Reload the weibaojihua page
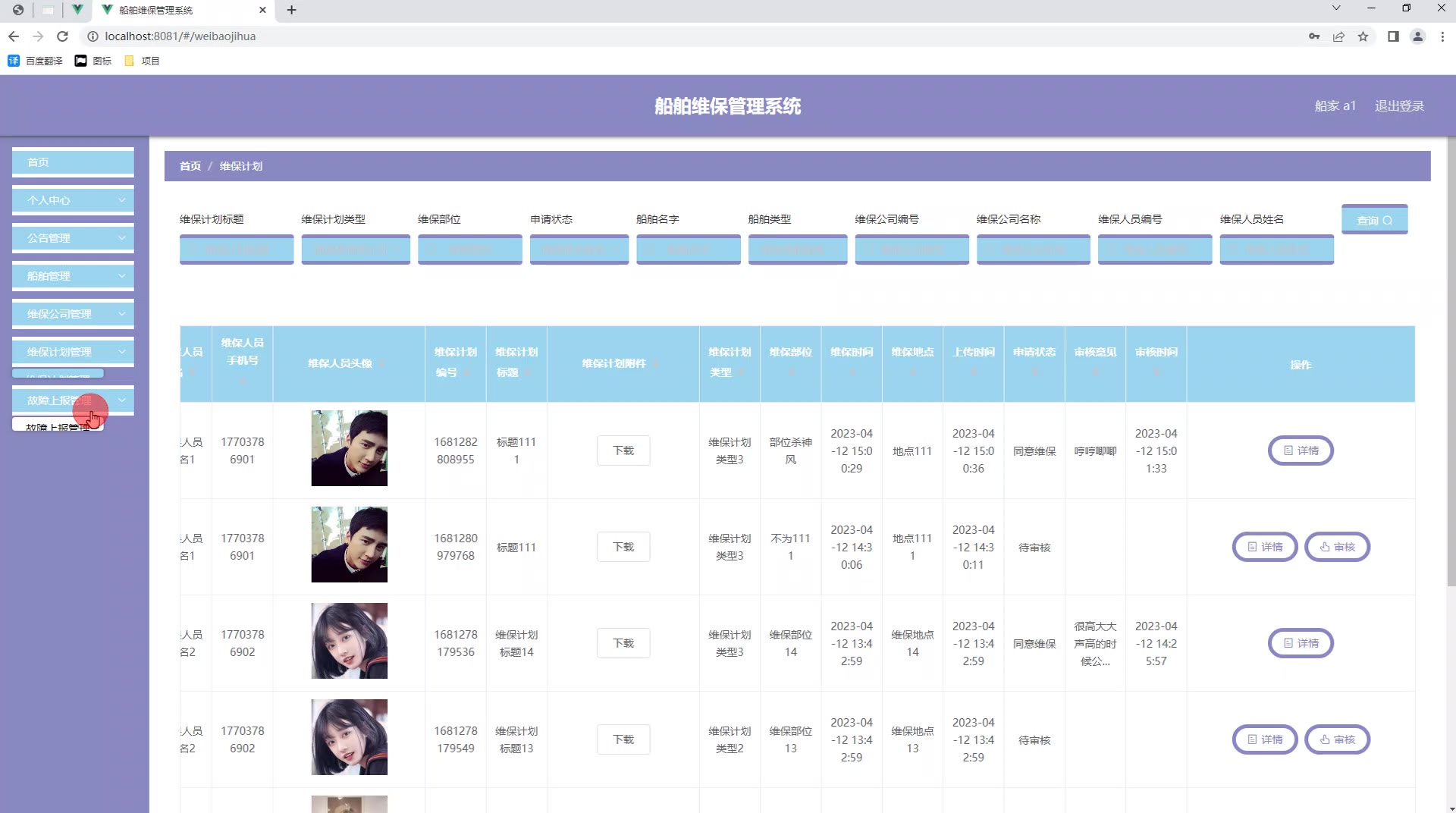The height and width of the screenshot is (813, 1456). click(x=63, y=36)
